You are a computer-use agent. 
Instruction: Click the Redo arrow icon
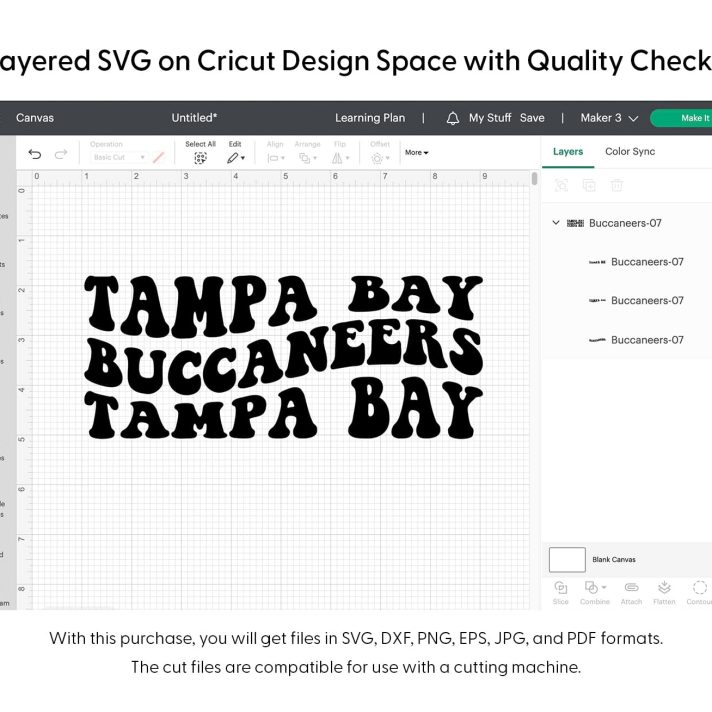pyautogui.click(x=61, y=154)
